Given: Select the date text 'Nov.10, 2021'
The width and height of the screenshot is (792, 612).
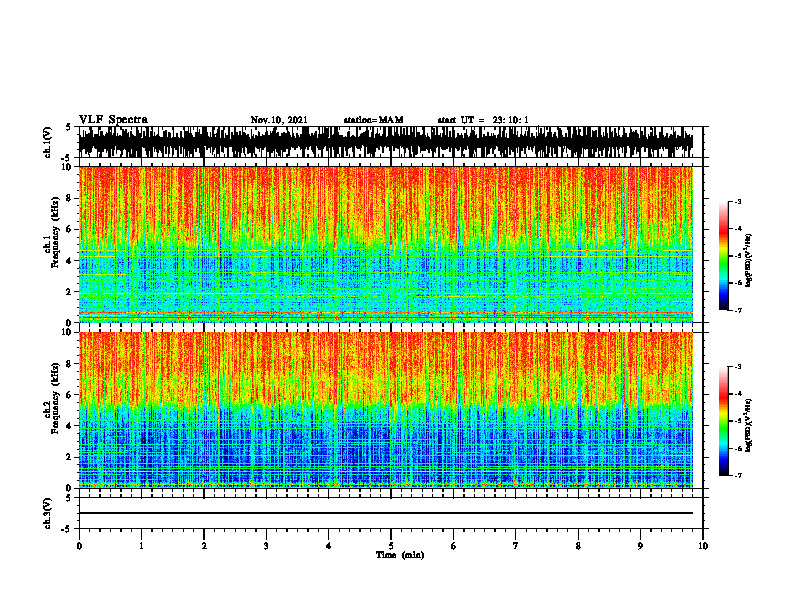Looking at the screenshot, I should 279,120.
